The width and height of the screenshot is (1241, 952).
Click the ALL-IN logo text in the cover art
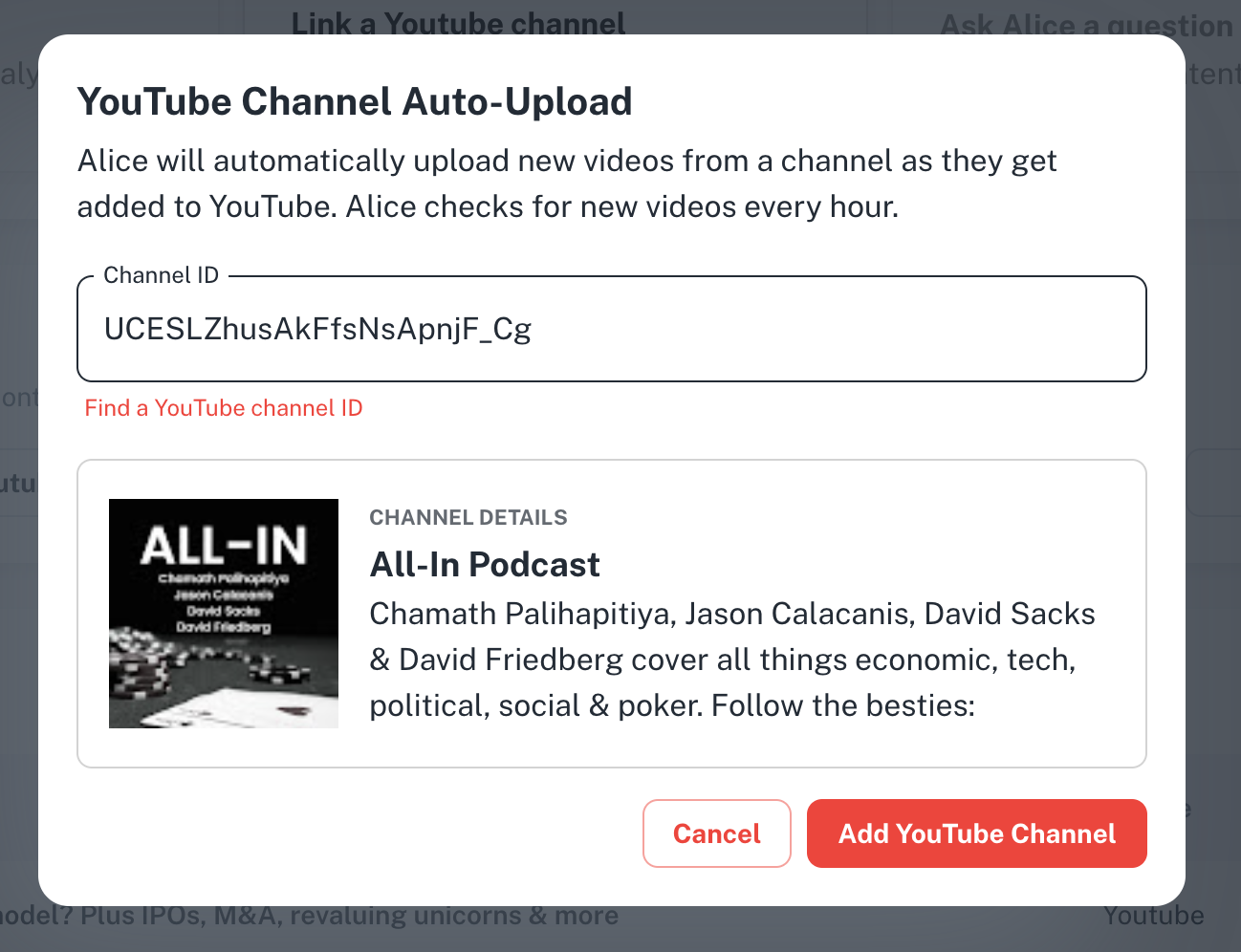(x=224, y=547)
